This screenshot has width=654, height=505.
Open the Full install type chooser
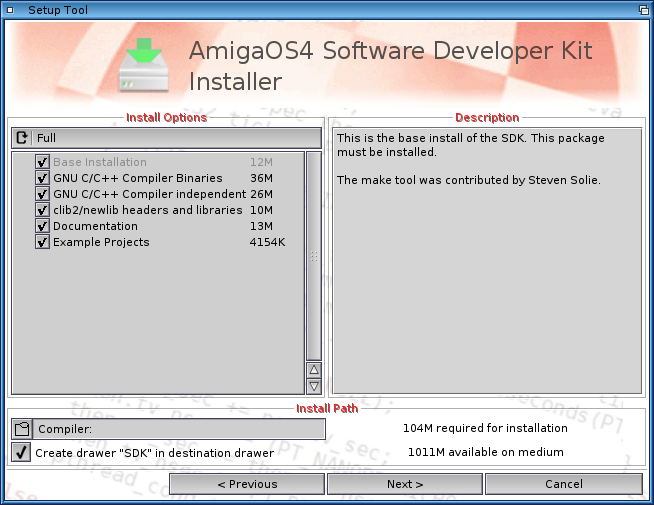[166, 138]
